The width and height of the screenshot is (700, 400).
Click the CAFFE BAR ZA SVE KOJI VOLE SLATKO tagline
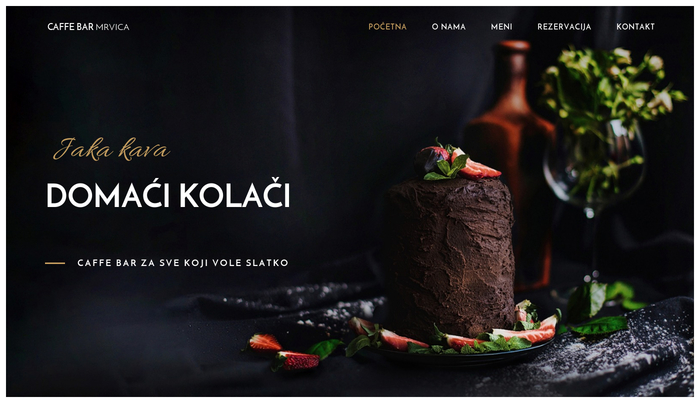(x=183, y=263)
